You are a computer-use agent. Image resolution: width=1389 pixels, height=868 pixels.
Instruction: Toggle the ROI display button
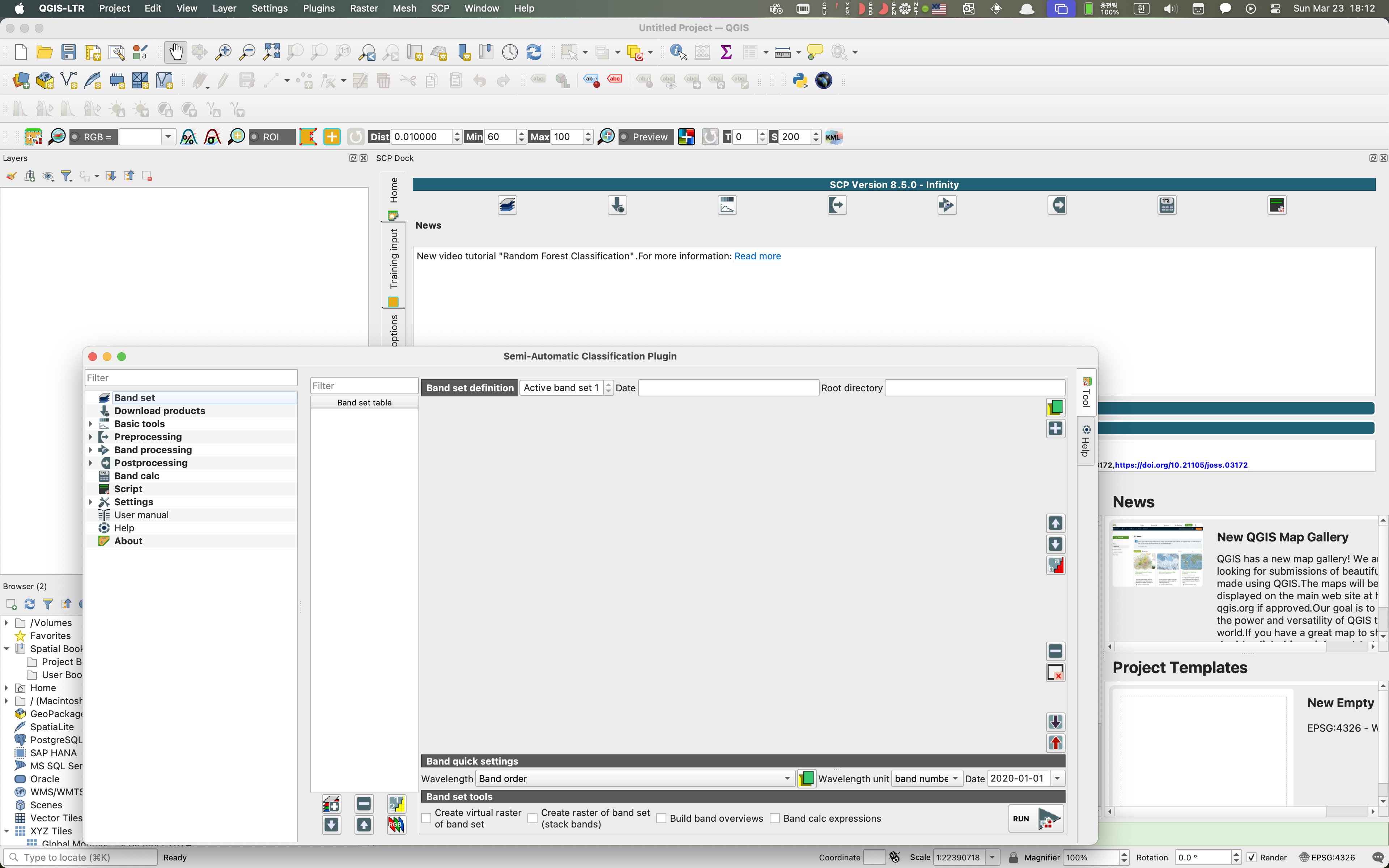272,137
